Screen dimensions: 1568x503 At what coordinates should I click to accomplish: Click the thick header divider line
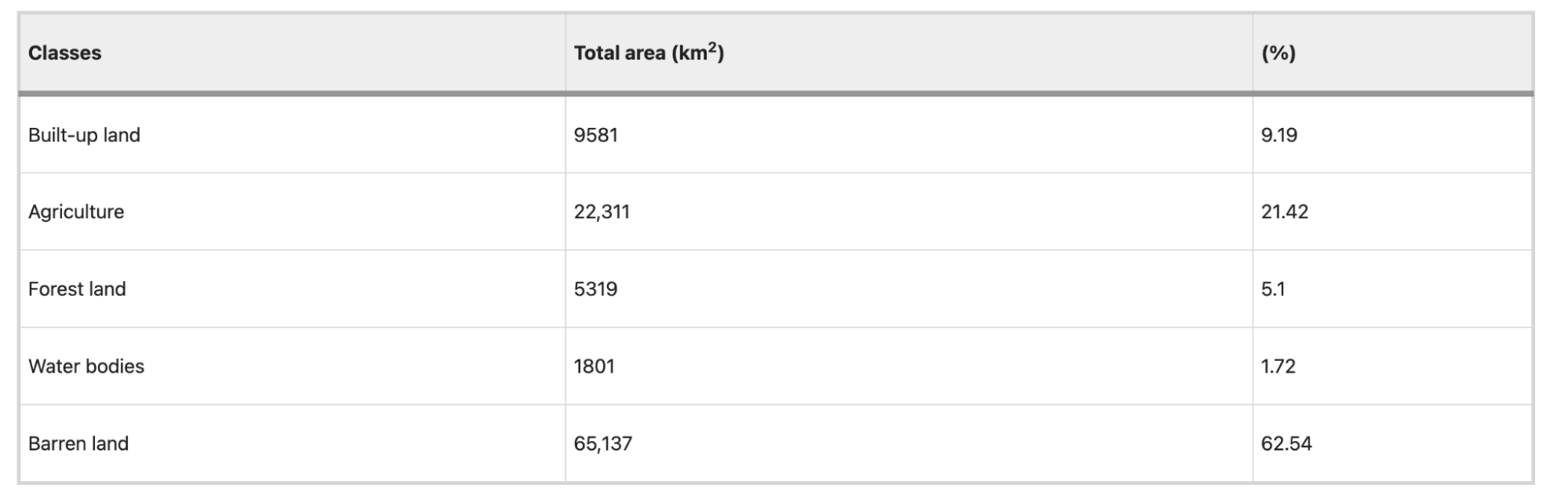click(776, 93)
